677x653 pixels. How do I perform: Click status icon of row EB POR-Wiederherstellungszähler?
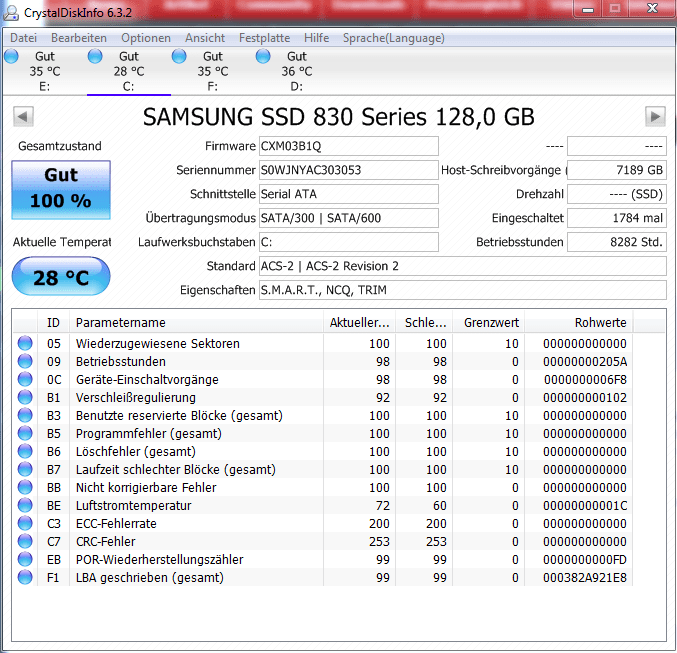(25, 559)
